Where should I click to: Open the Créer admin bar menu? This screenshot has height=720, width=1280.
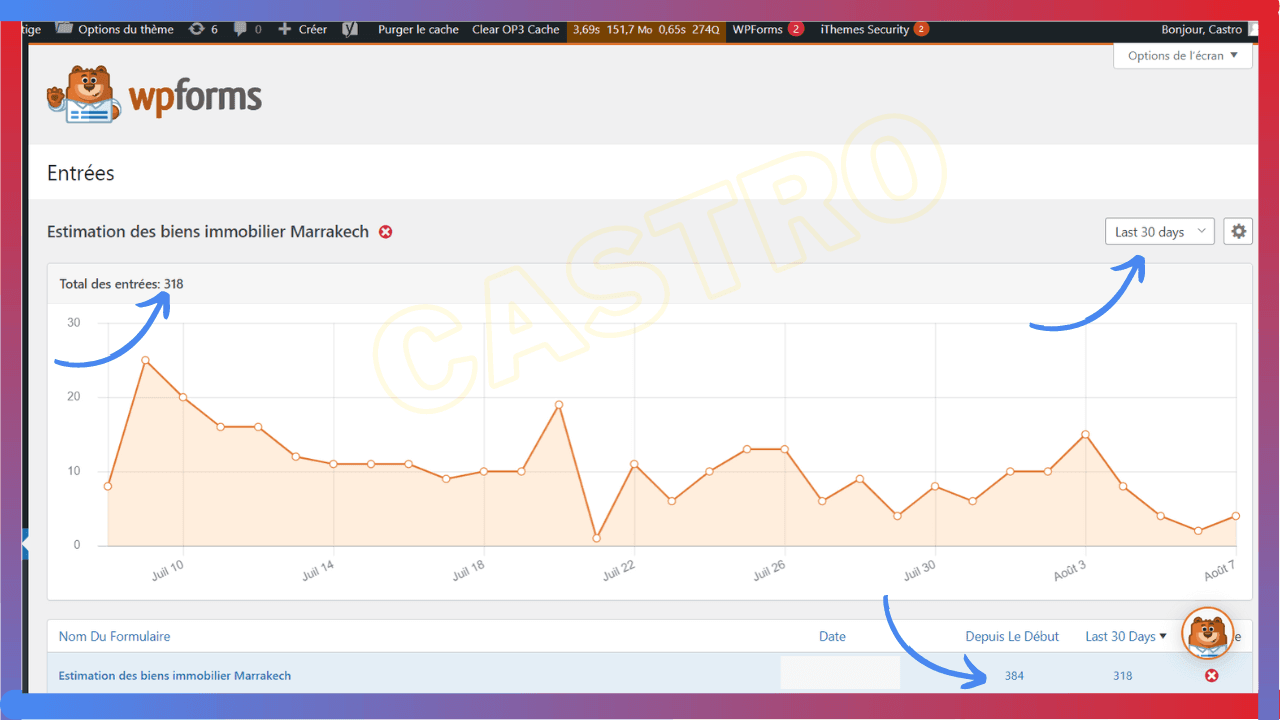tap(313, 29)
